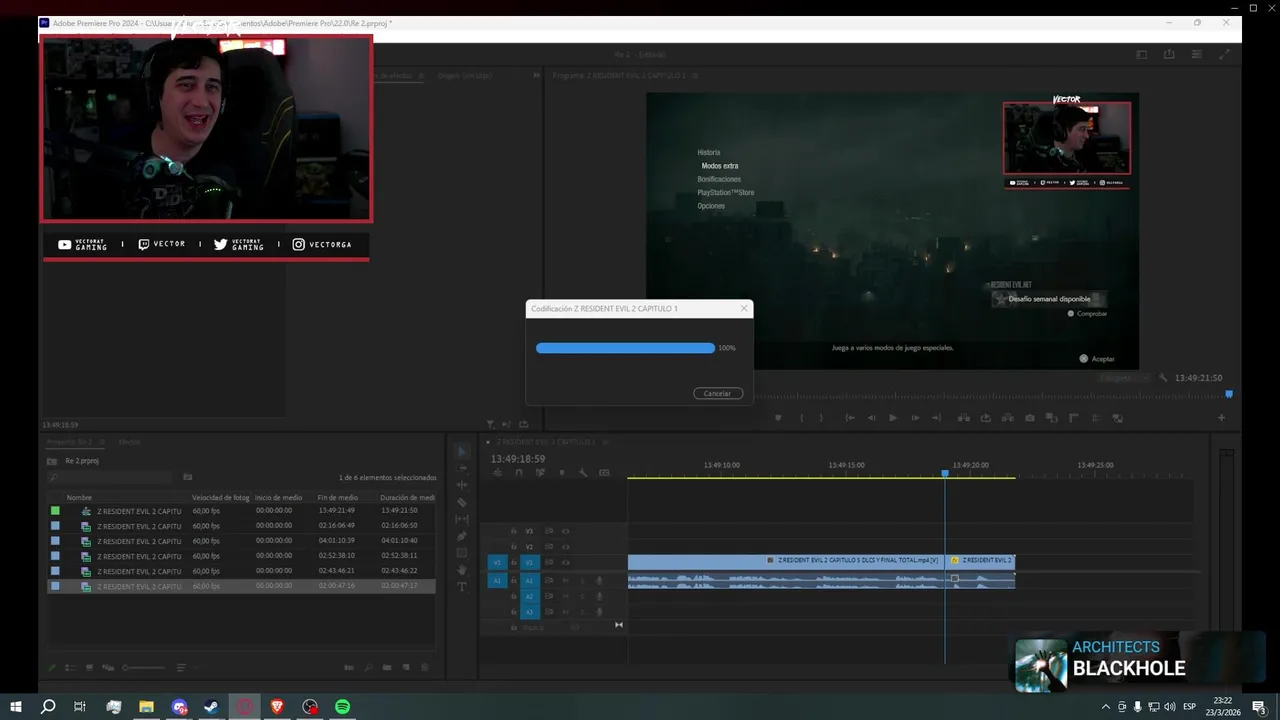Click Mark Out bracket button
The image size is (1280, 720).
(x=821, y=418)
